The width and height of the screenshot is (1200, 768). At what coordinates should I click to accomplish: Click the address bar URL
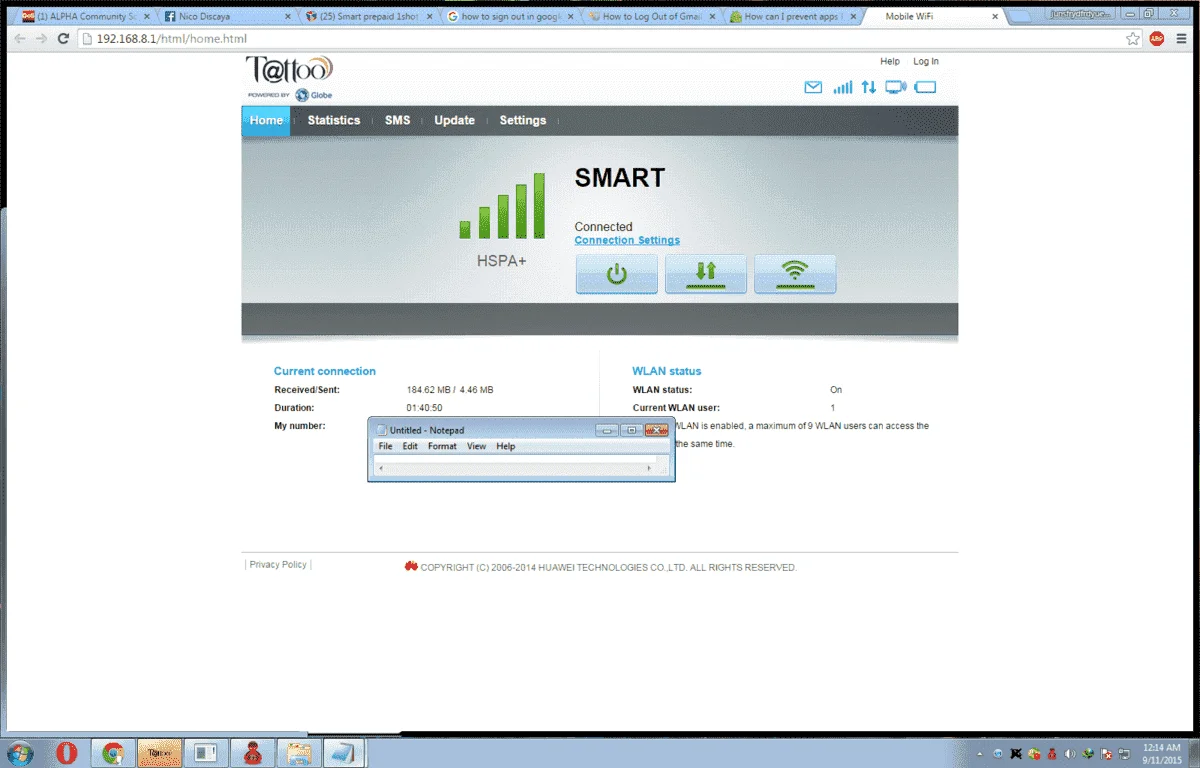[172, 38]
